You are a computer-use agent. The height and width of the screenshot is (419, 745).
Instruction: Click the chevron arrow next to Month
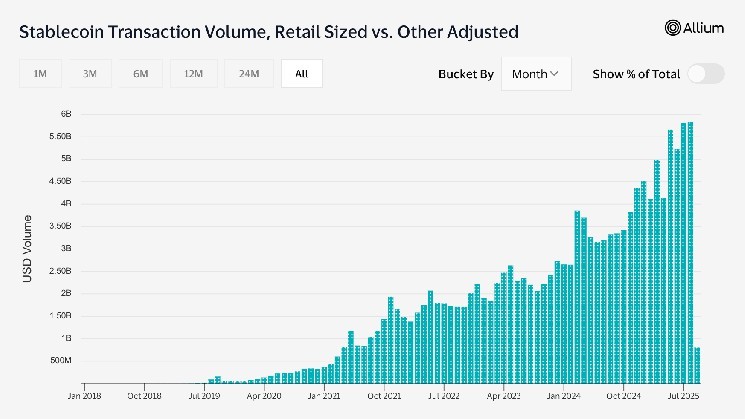[x=553, y=74]
